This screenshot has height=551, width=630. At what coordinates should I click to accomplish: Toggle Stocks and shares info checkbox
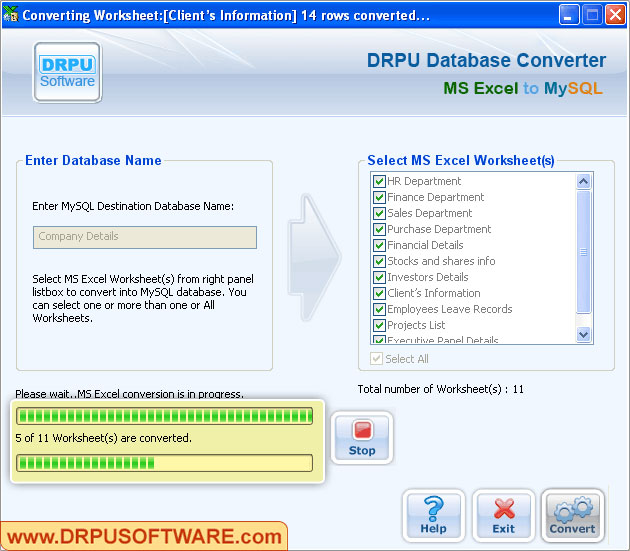[x=379, y=261]
